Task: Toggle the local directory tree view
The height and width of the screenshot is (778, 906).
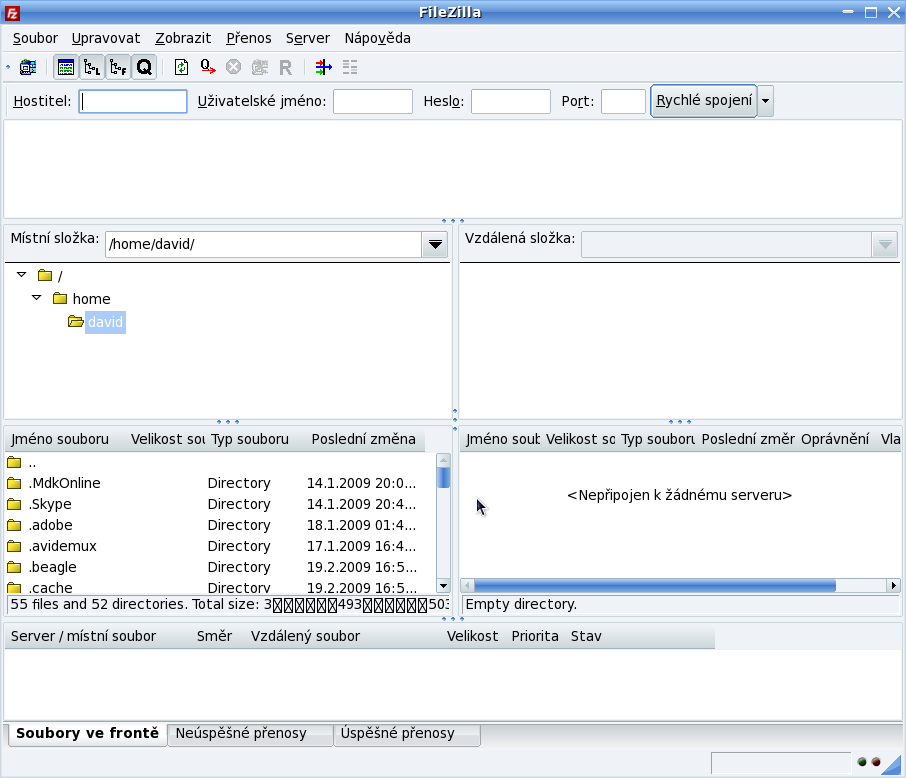Action: [x=92, y=67]
